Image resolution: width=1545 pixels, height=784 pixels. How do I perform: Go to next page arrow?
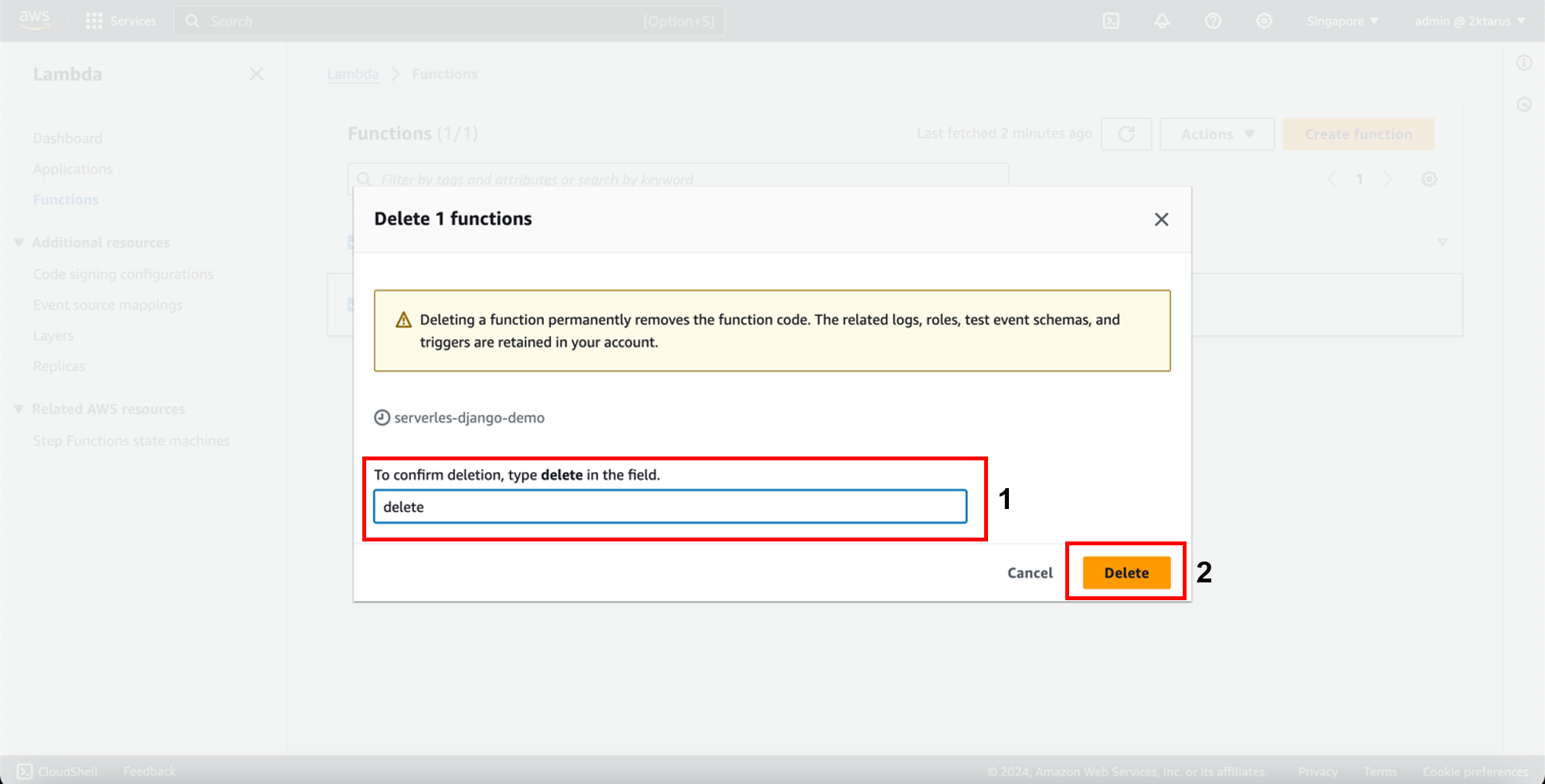pos(1388,179)
